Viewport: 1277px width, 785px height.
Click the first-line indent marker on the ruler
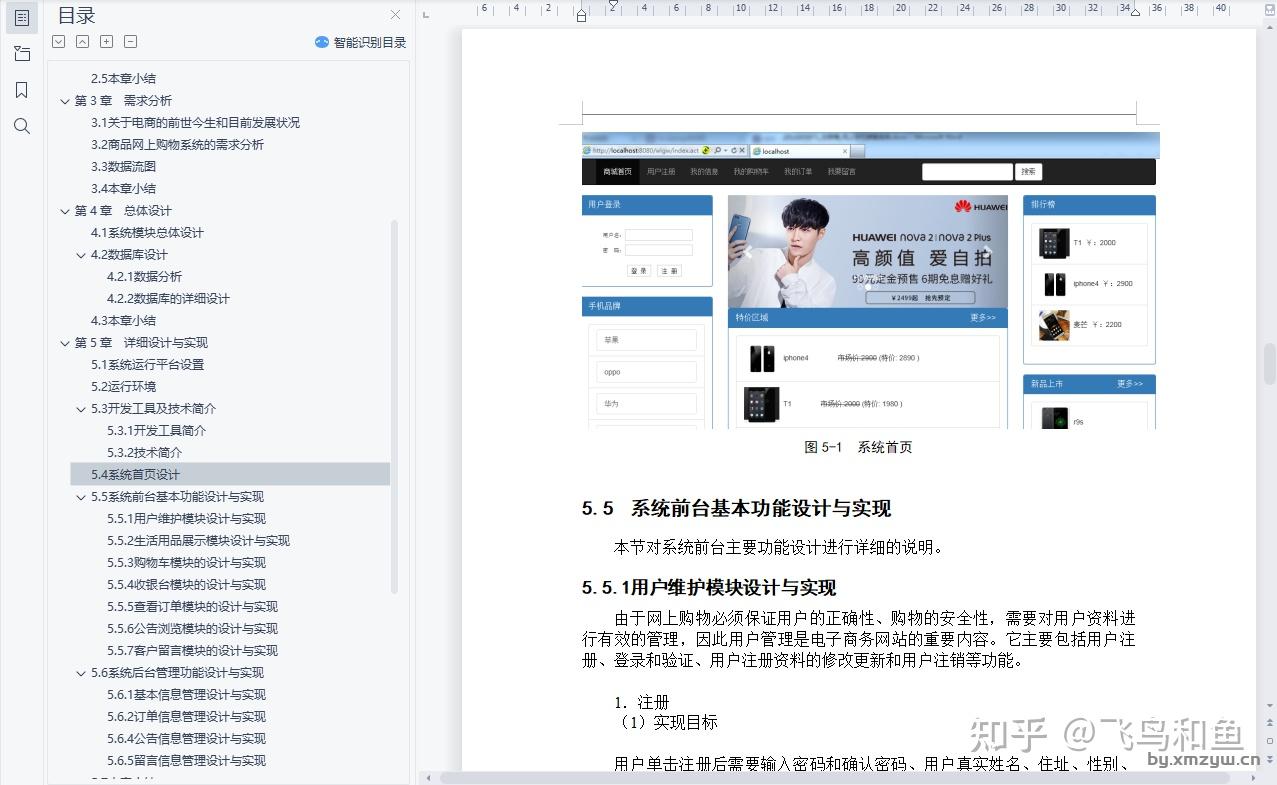613,5
